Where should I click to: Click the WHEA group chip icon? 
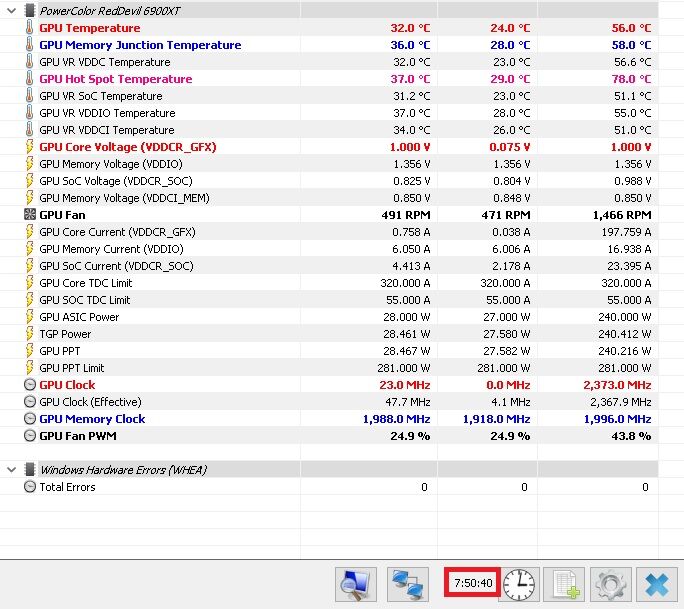[30, 470]
